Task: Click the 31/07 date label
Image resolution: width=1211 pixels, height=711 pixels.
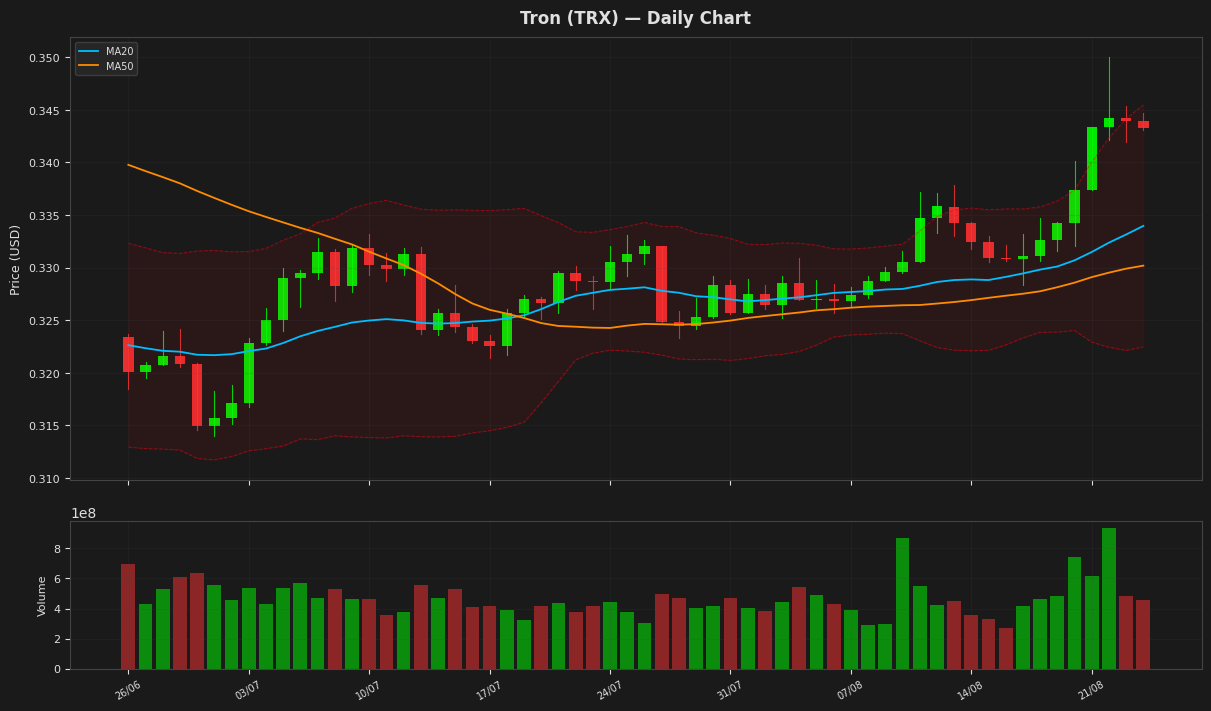Action: (x=730, y=690)
